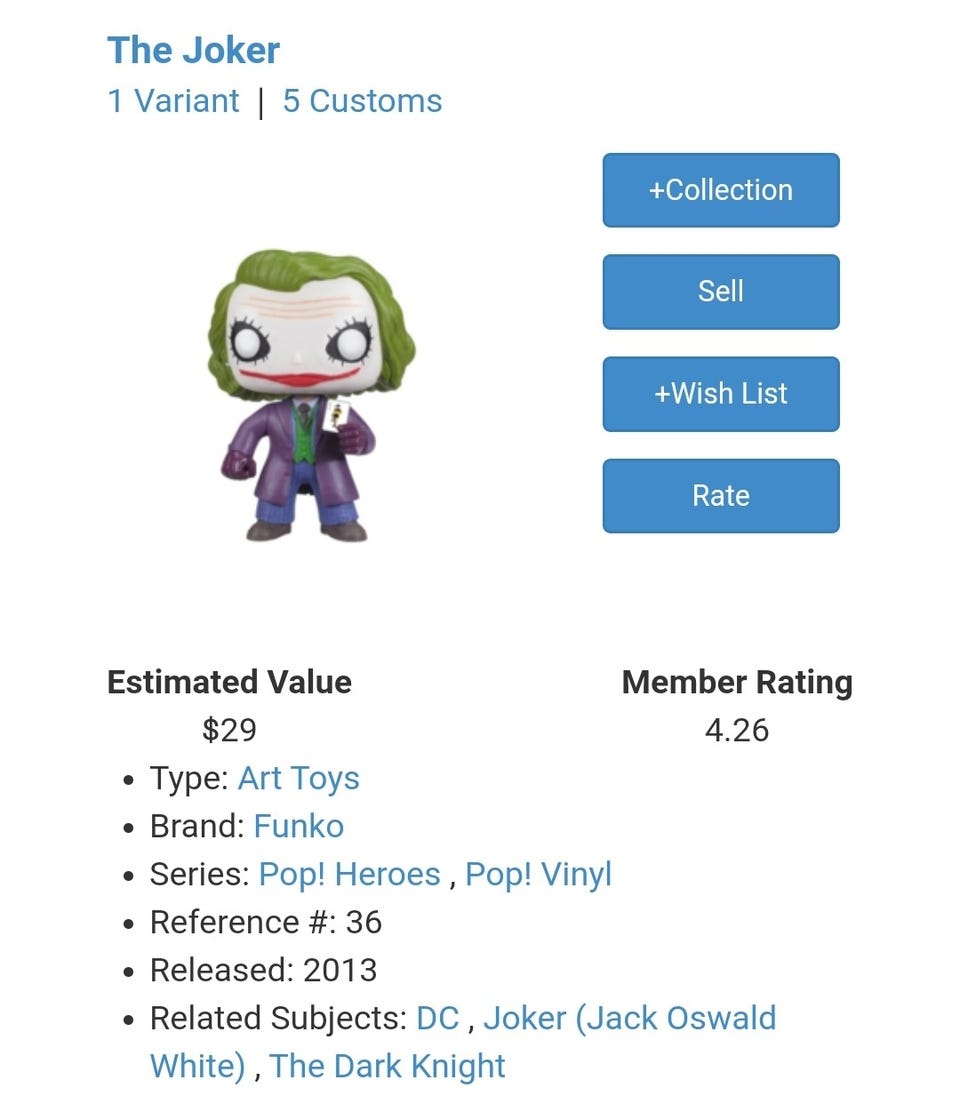Viewport: 960px width, 1104px height.
Task: Add to +Wish List
Action: (x=721, y=394)
